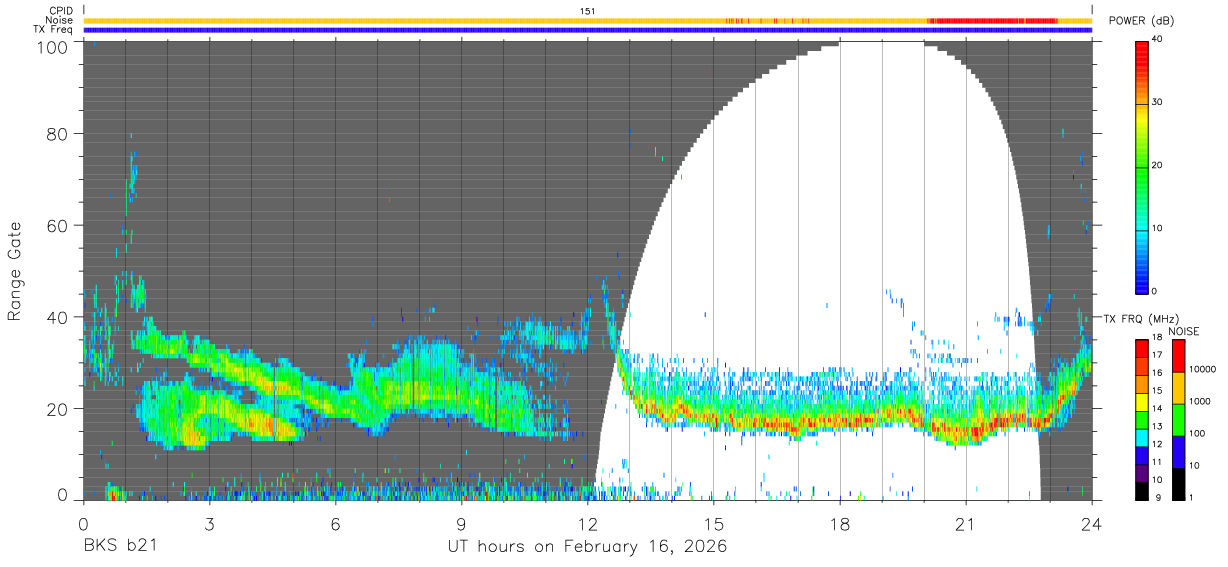Click the 14 MHz label in the frequency legend

click(1157, 409)
